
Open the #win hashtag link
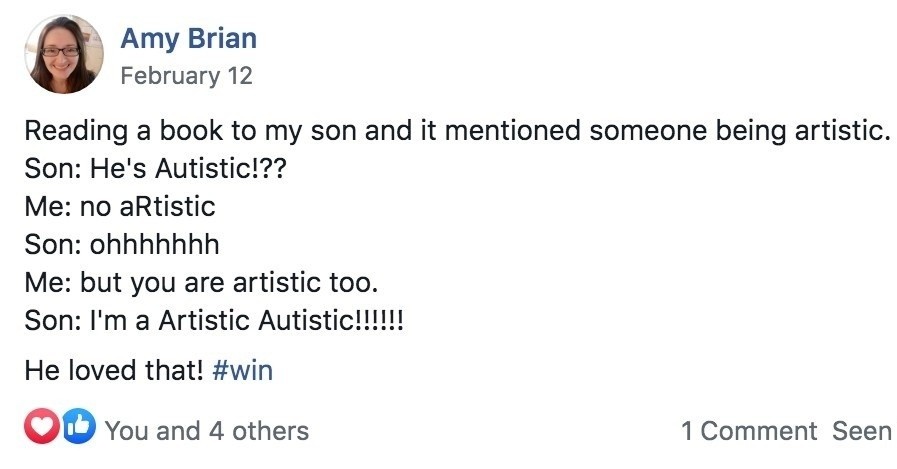tap(243, 370)
